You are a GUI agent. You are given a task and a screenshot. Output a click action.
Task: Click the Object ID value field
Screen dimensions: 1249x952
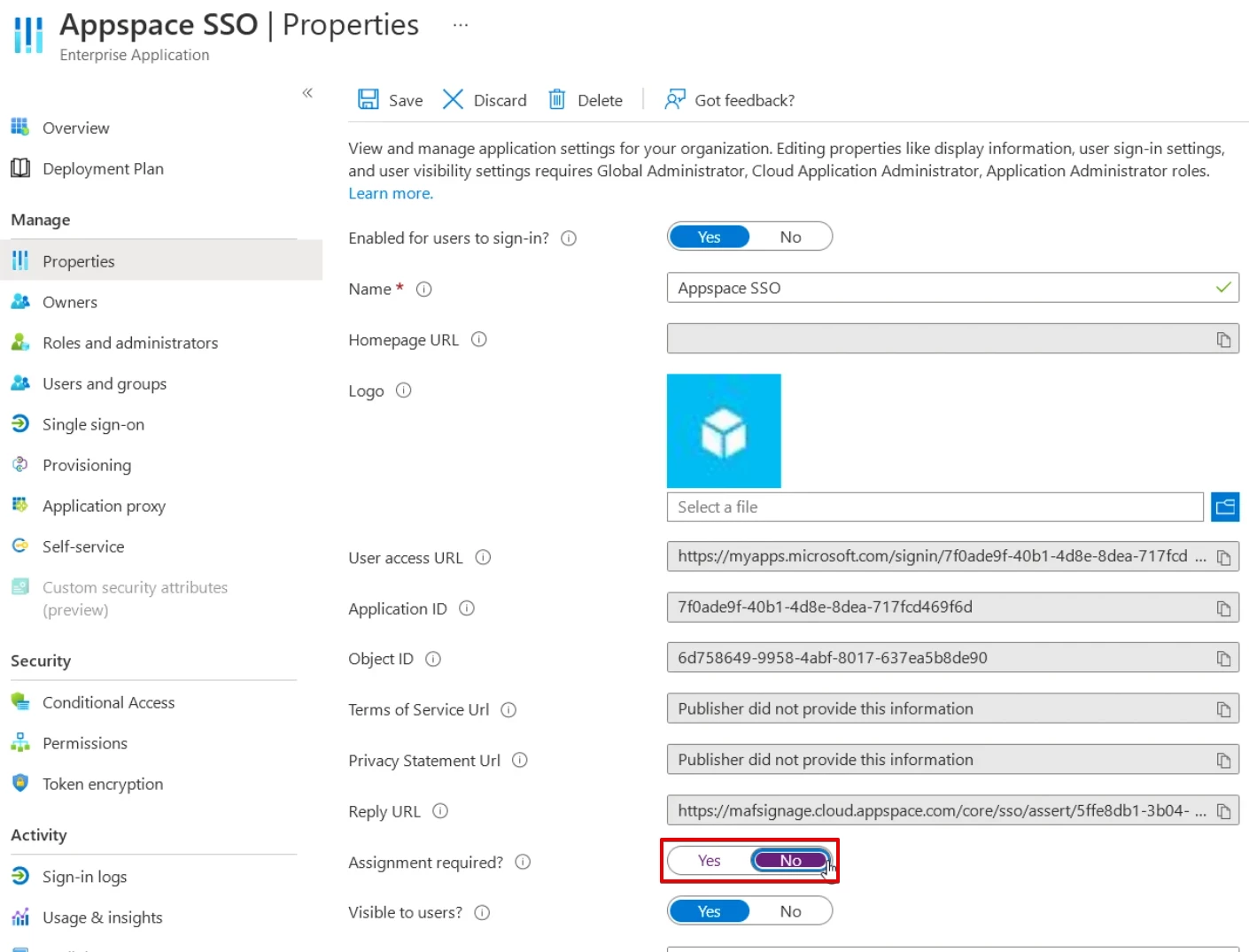(x=952, y=658)
